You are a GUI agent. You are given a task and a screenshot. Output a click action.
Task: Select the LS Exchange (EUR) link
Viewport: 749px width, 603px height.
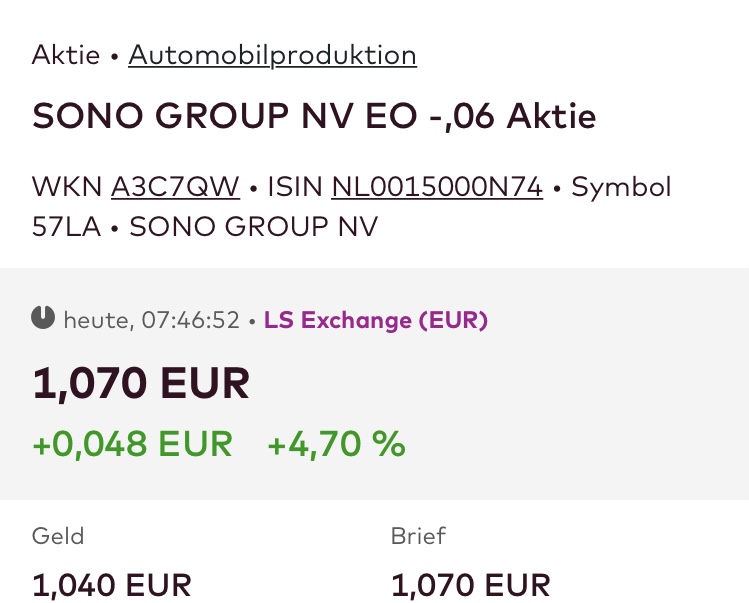[x=376, y=320]
